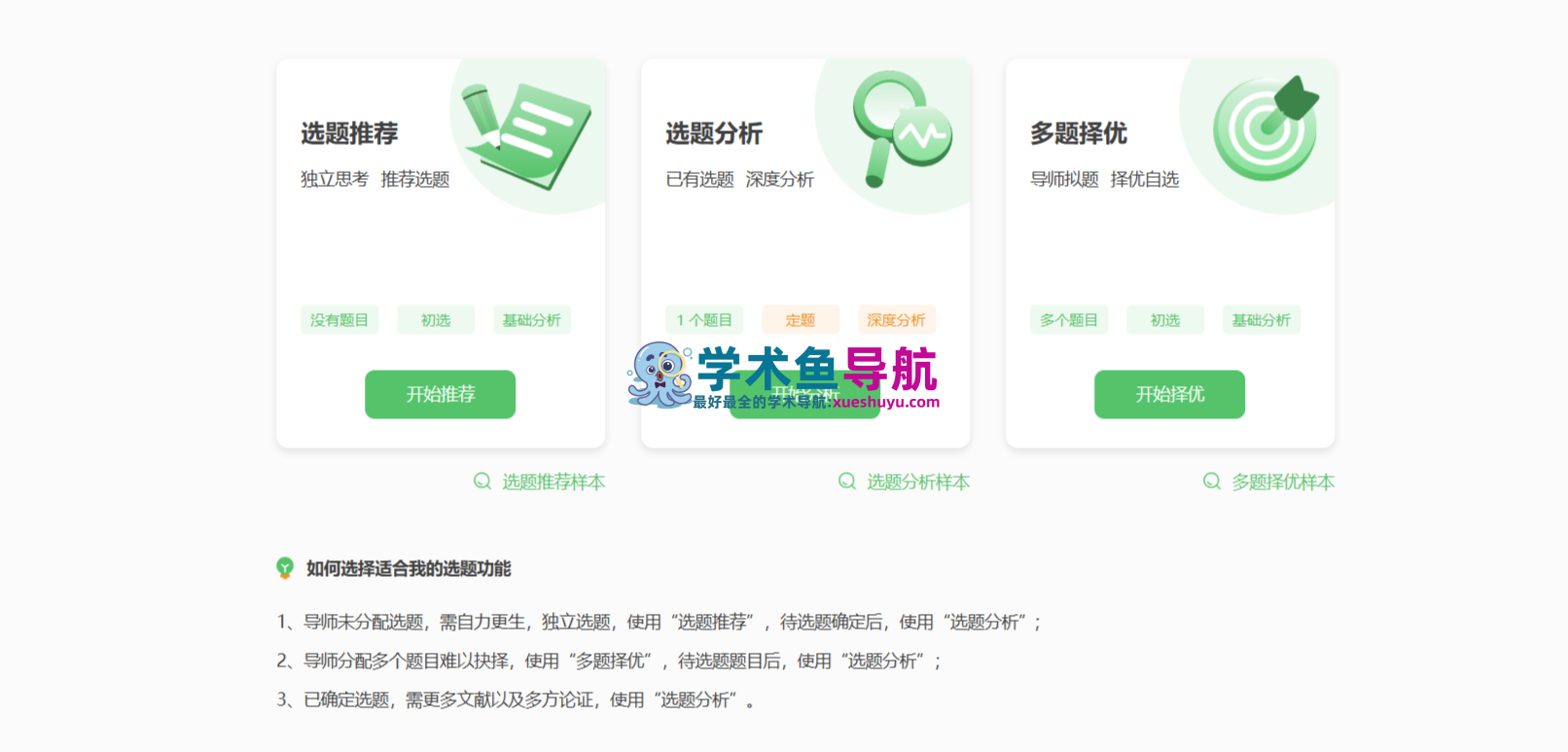Click the target bullseye icon in 多题择优 card
The image size is (1568, 752).
point(1265,127)
